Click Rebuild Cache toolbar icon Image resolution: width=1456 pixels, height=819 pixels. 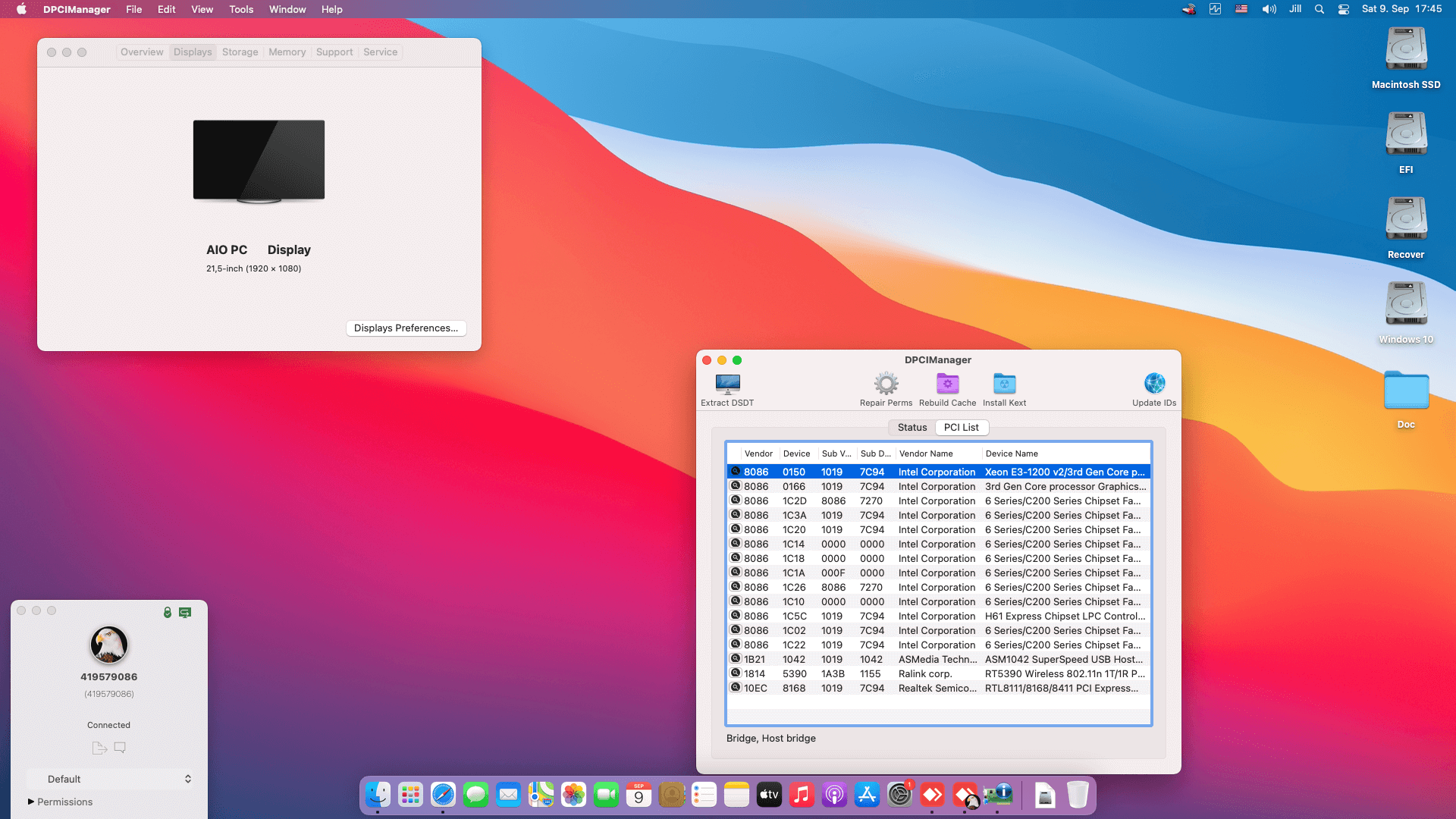947,384
